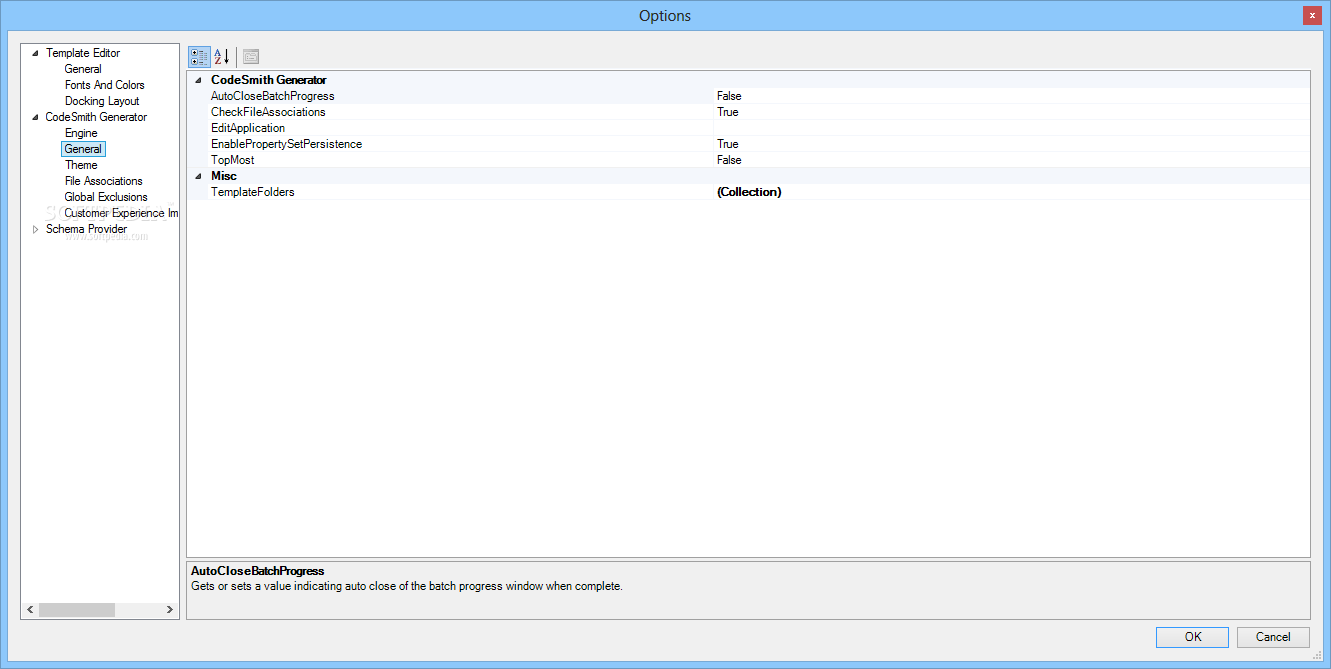Open Customer Experience settings item
The image size is (1331, 669).
coord(121,213)
